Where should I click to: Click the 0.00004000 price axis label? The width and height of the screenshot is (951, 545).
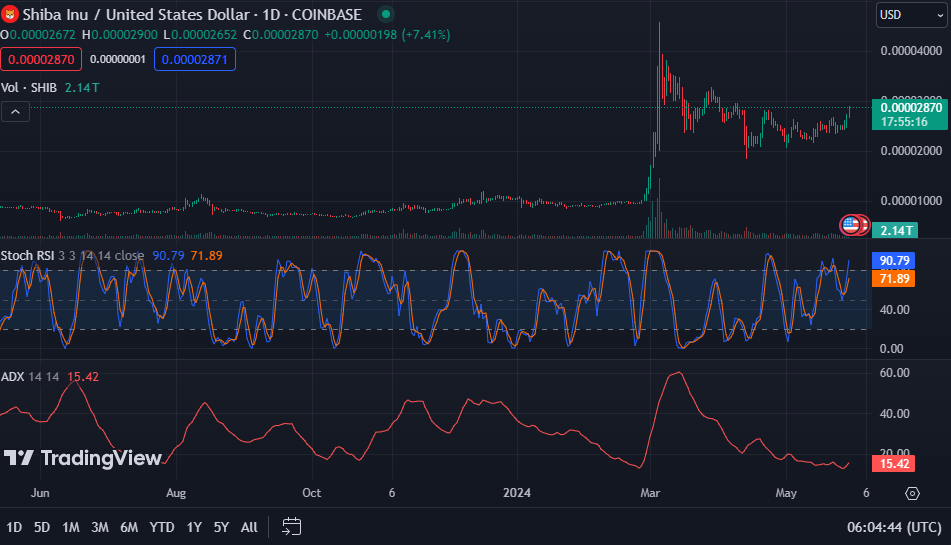[x=911, y=51]
